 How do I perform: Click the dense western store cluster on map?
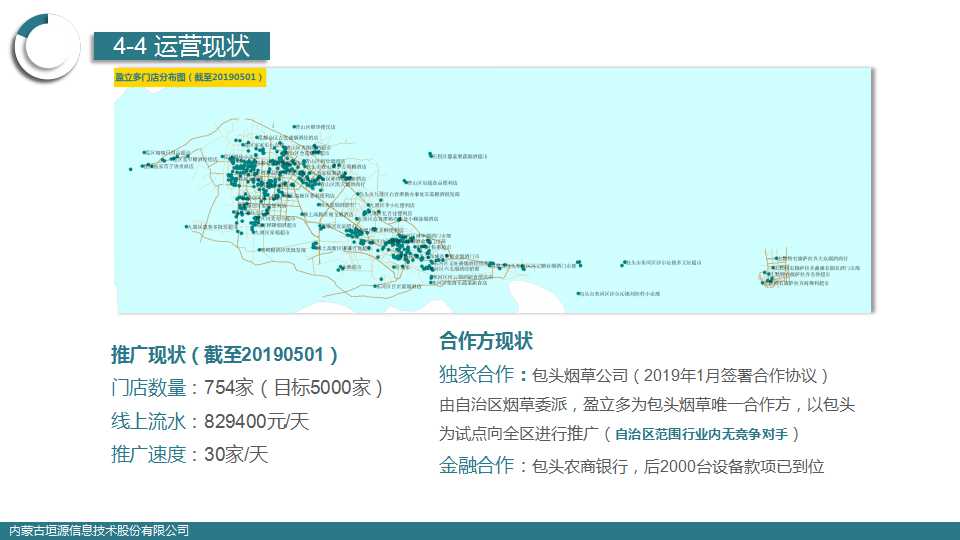270,180
